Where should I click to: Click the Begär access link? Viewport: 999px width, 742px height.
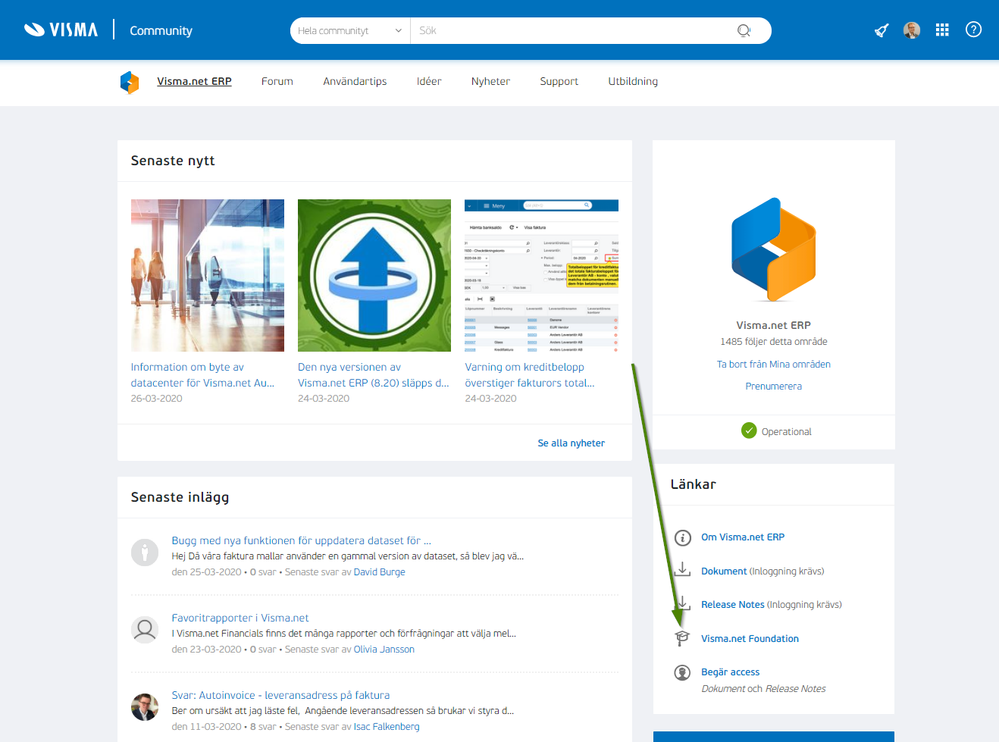coord(730,672)
